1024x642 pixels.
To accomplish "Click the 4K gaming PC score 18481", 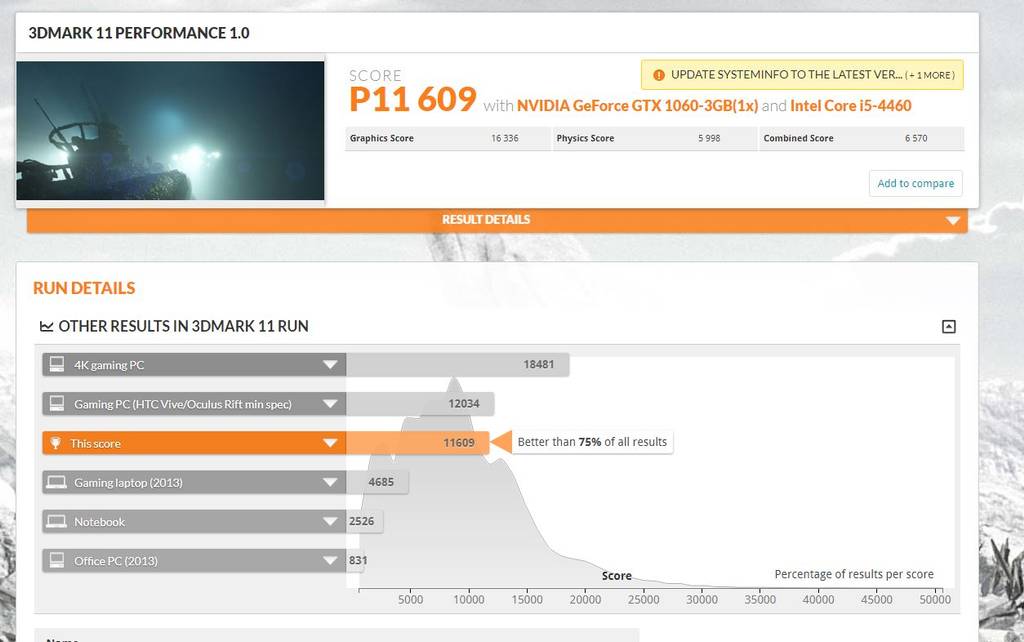I will click(x=539, y=364).
